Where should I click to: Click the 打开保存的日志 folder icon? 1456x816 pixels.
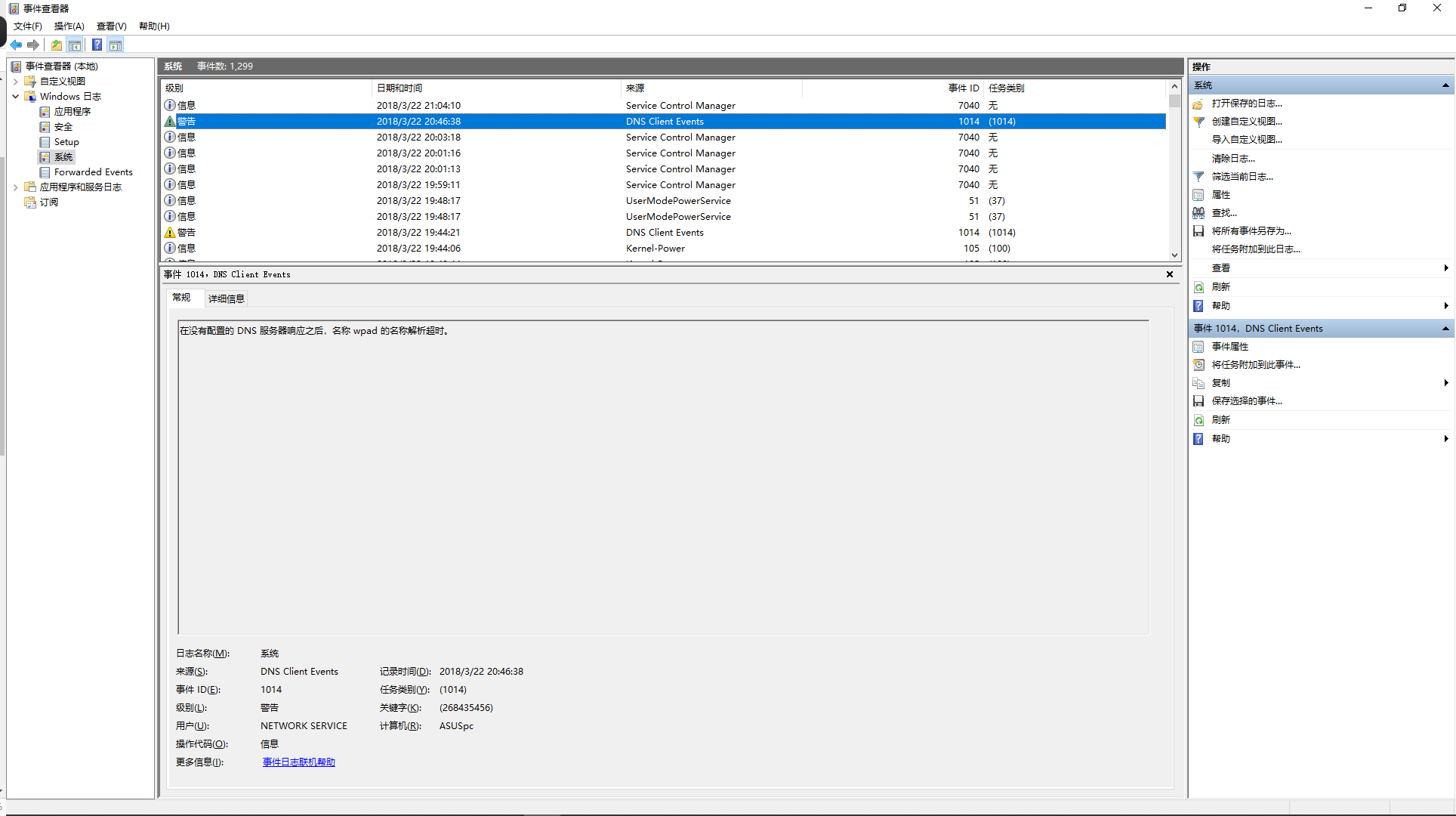(1198, 104)
